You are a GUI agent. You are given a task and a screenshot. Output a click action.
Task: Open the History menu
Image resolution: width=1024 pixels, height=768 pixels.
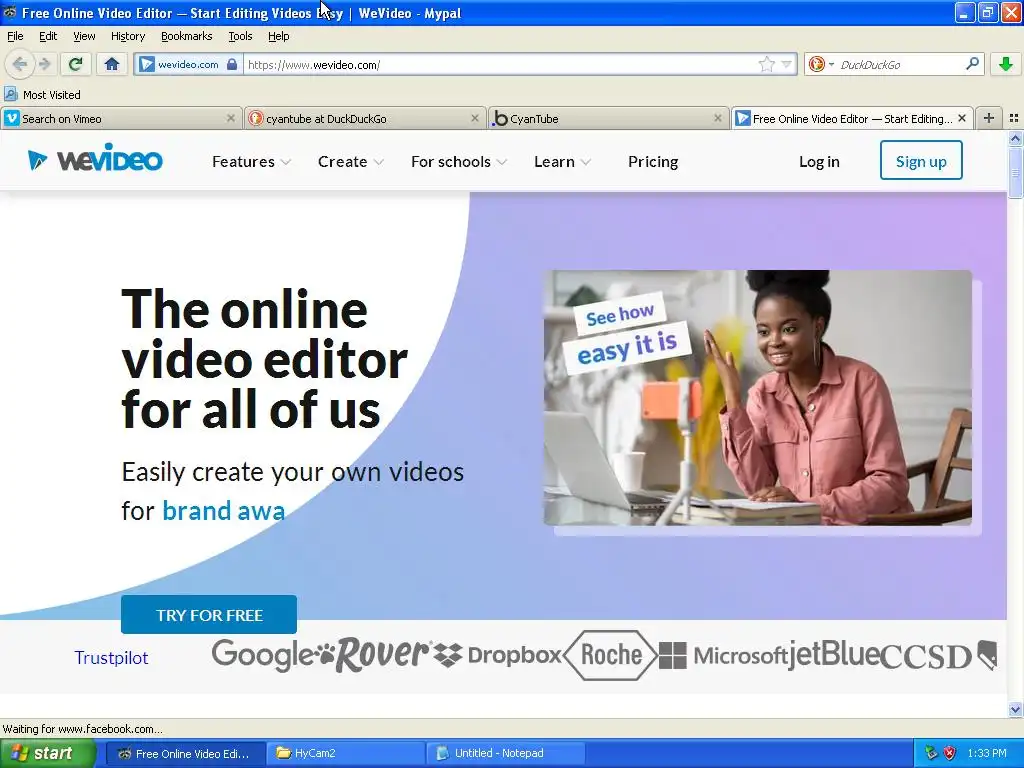coord(127,36)
